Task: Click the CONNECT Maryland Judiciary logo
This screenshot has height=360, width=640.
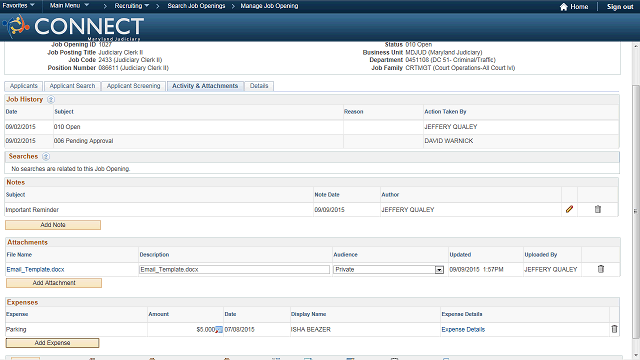Action: [73, 27]
